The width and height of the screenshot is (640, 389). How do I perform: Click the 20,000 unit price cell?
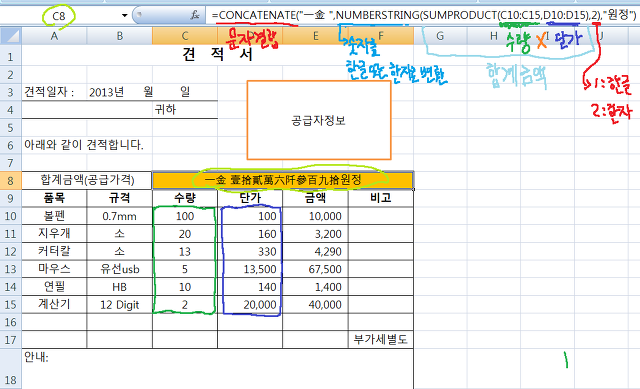tap(250, 305)
